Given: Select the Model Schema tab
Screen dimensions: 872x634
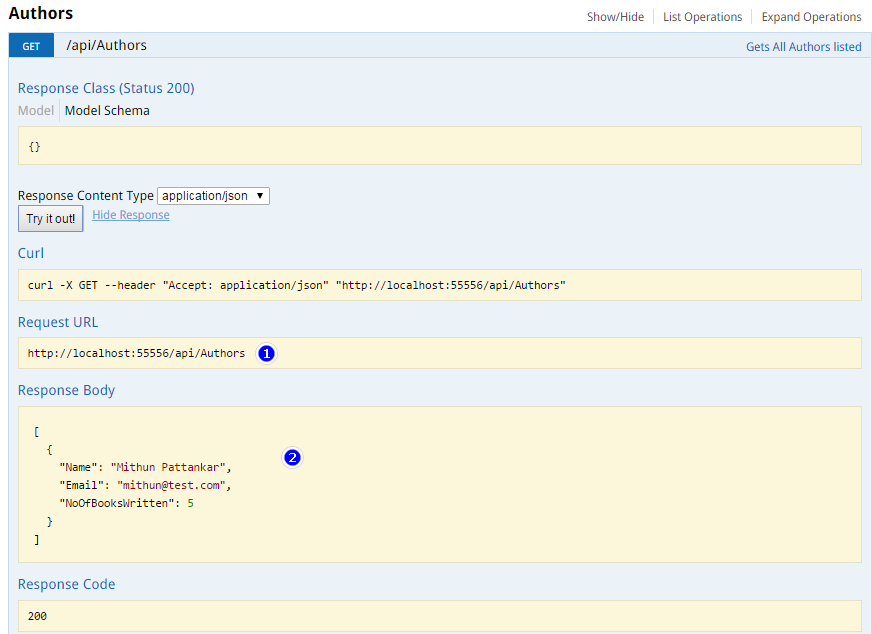Looking at the screenshot, I should [107, 111].
